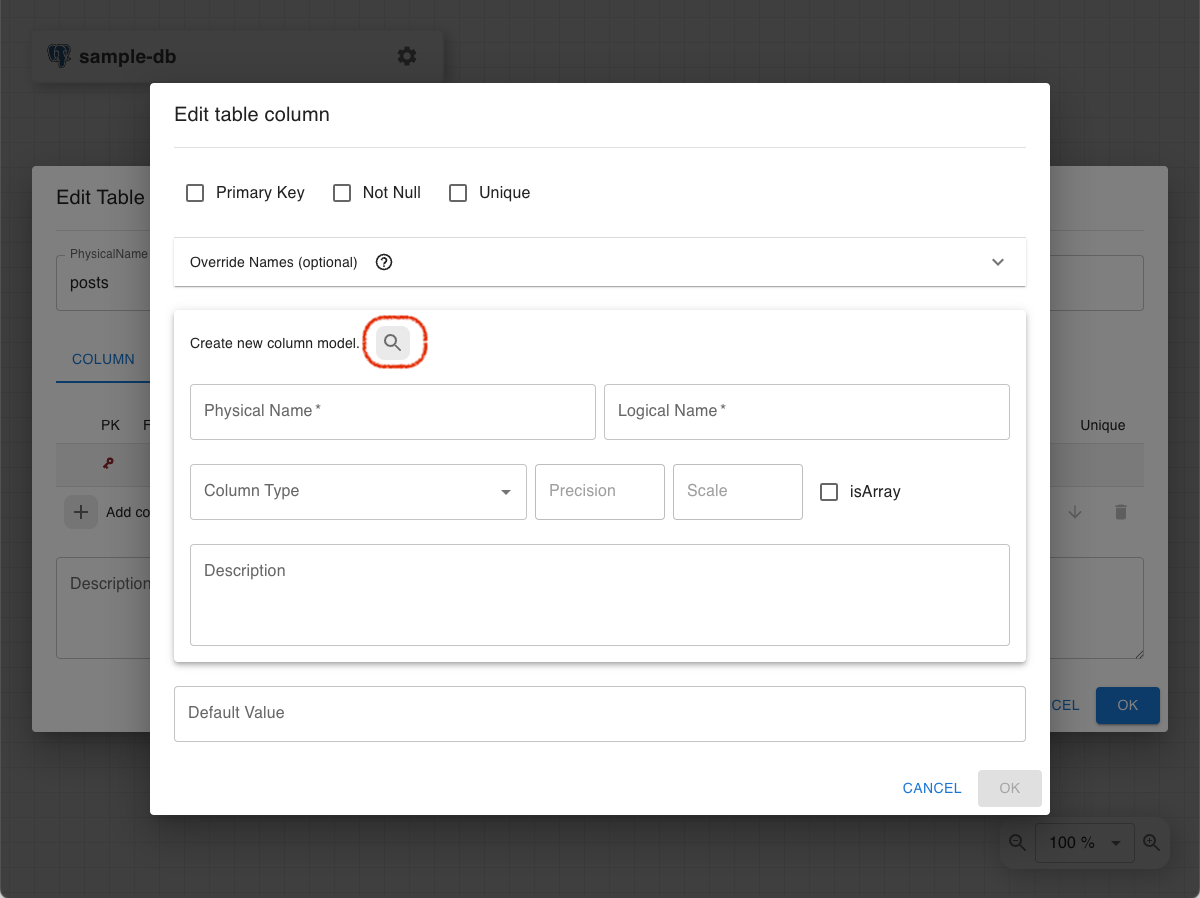
Task: Click blue OK button in Edit Table dialog
Action: (x=1128, y=705)
